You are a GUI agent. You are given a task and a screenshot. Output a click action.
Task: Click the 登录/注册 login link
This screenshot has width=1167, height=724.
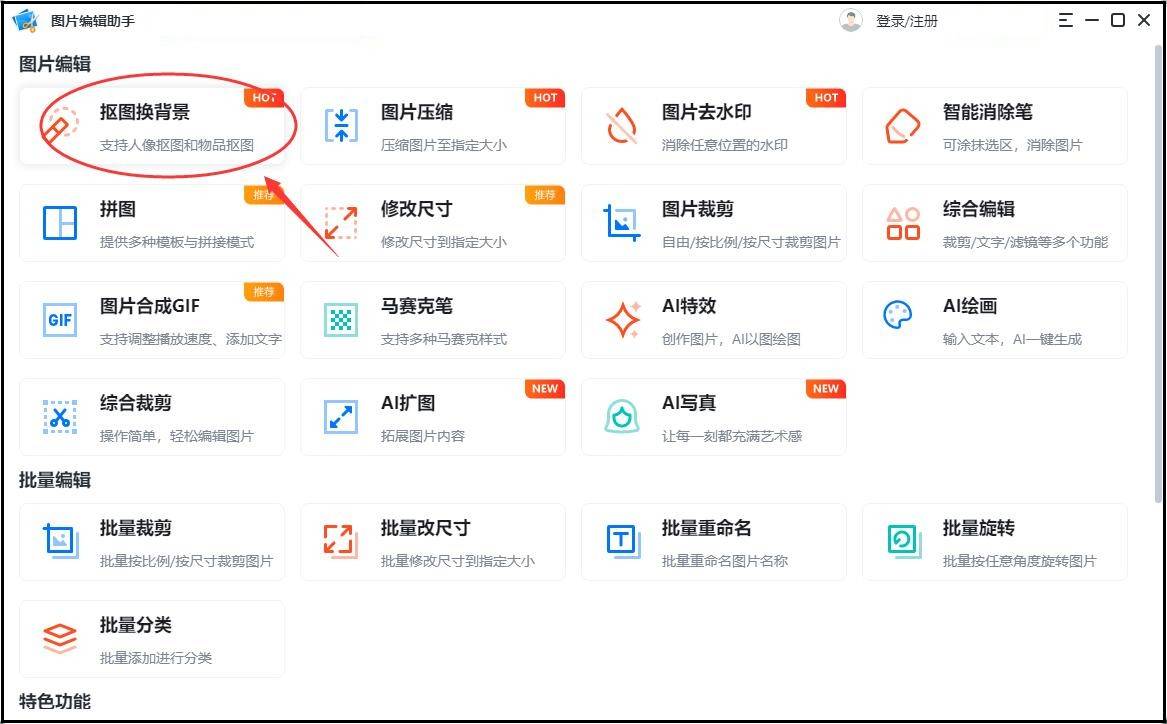[x=906, y=21]
